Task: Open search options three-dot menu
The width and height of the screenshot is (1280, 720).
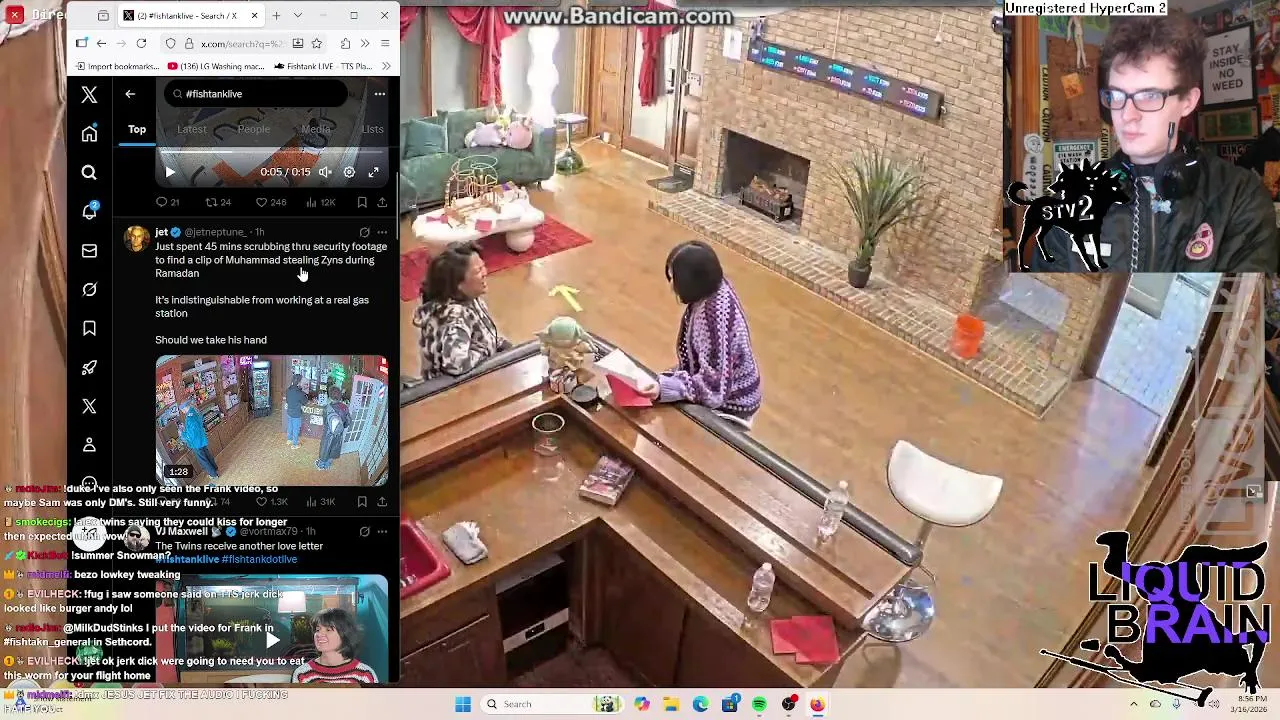Action: (x=380, y=94)
